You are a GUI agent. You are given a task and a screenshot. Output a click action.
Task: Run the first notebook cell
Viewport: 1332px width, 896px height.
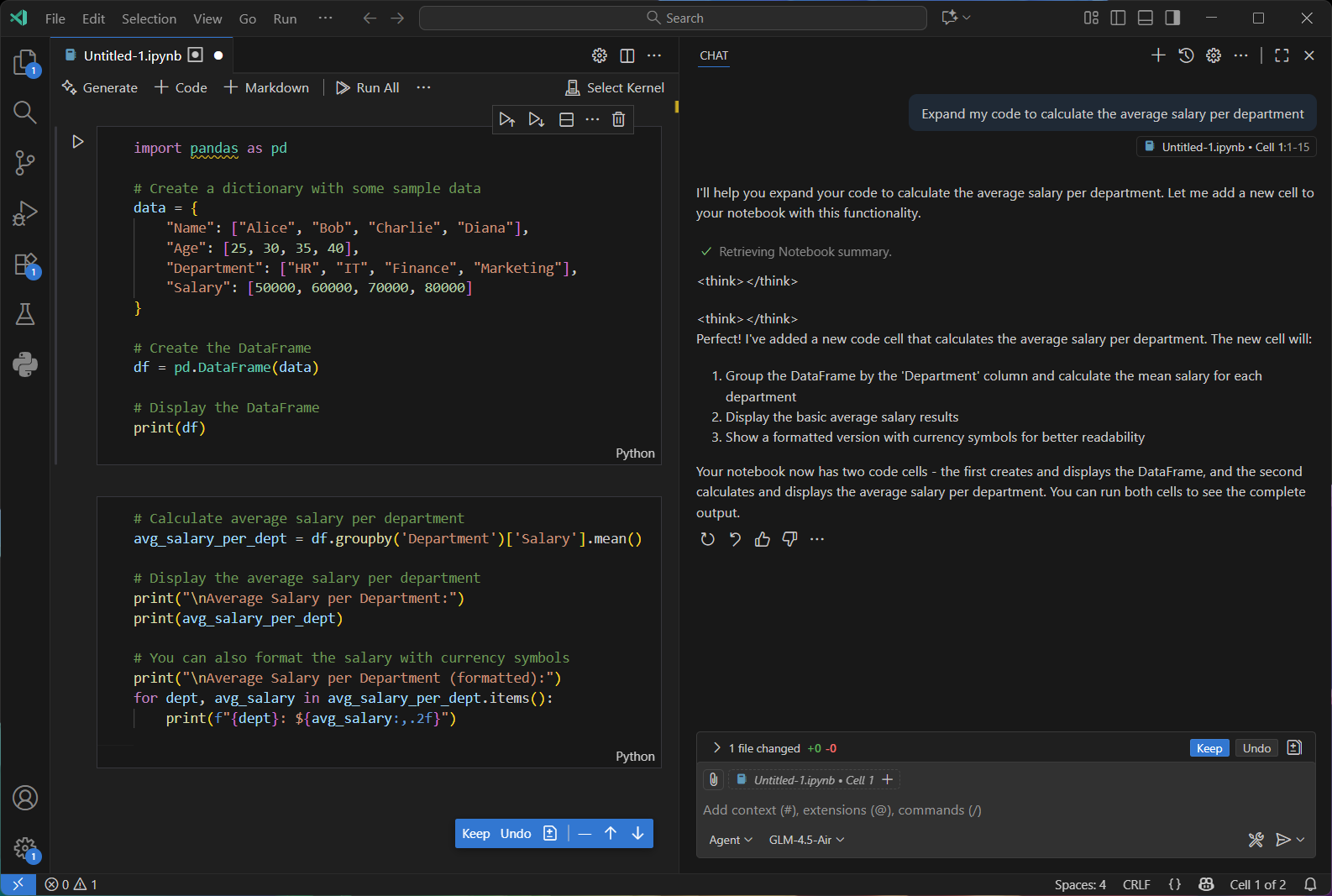78,142
